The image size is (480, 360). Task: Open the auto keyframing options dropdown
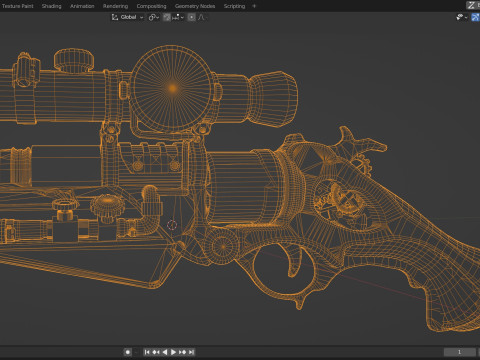click(136, 352)
